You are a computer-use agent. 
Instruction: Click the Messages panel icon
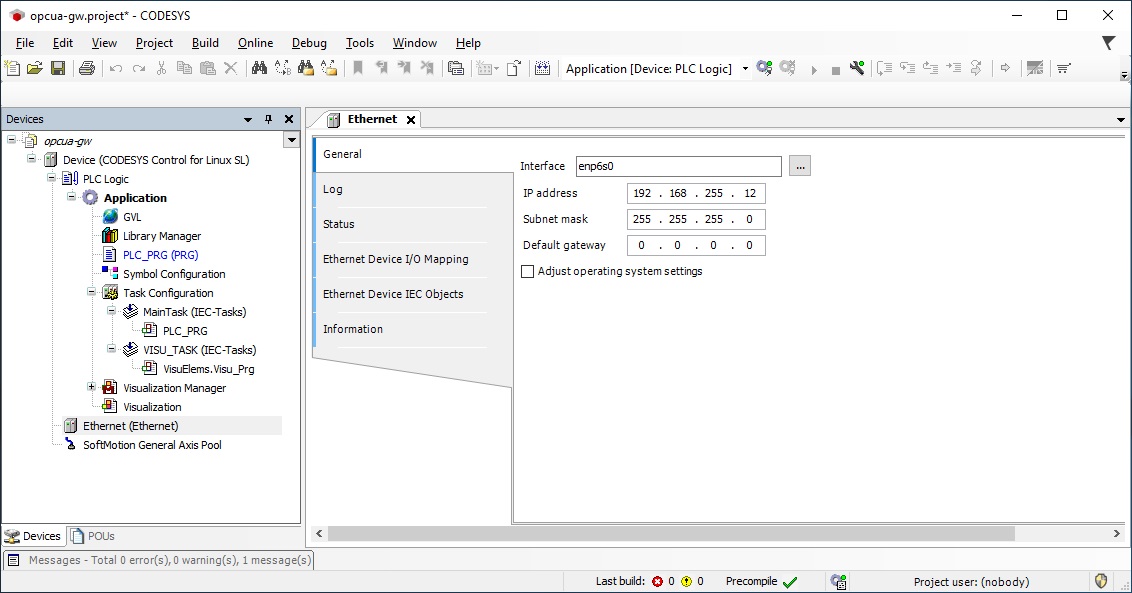coord(13,560)
